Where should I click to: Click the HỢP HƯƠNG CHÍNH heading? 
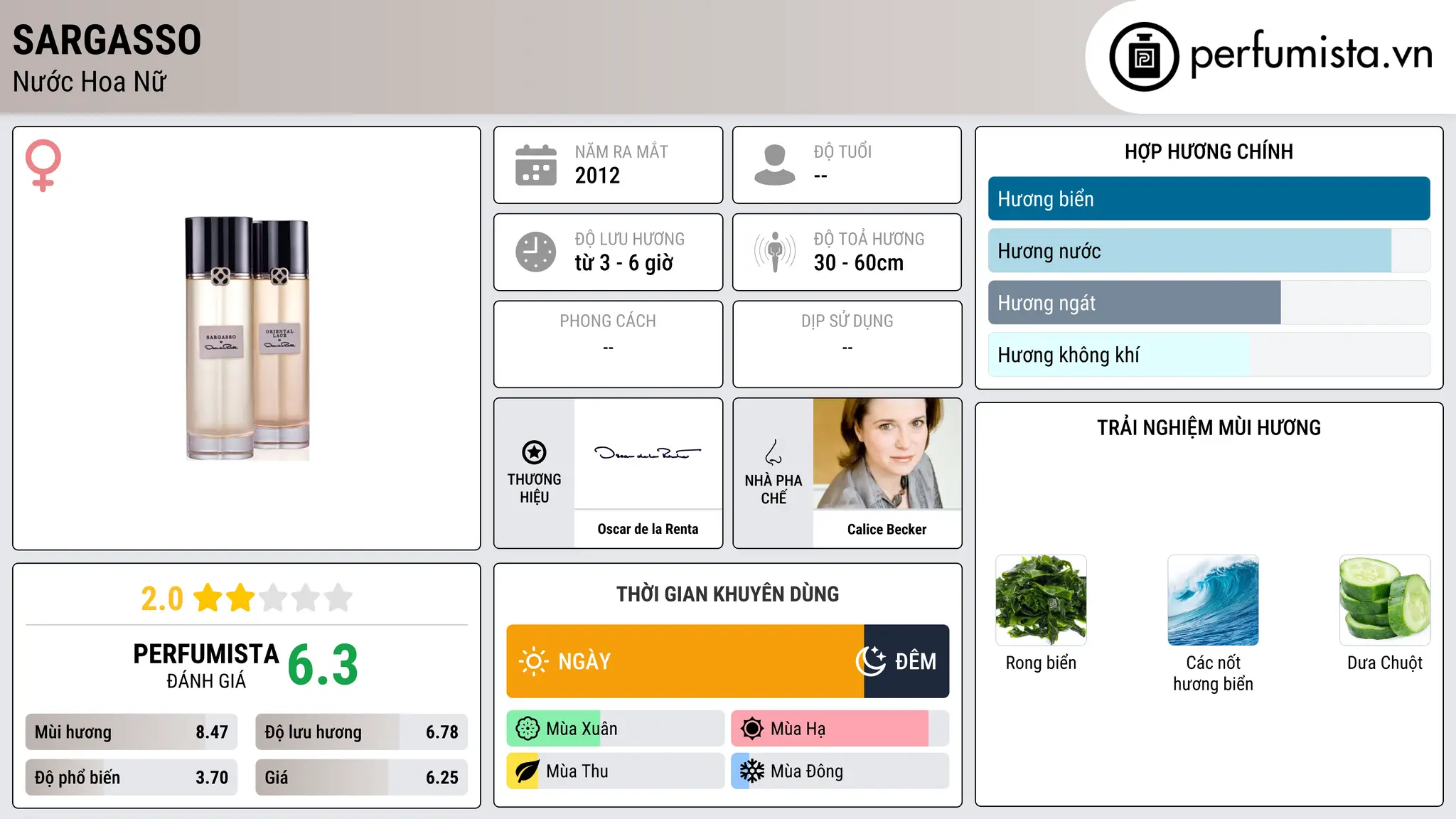[x=1209, y=151]
